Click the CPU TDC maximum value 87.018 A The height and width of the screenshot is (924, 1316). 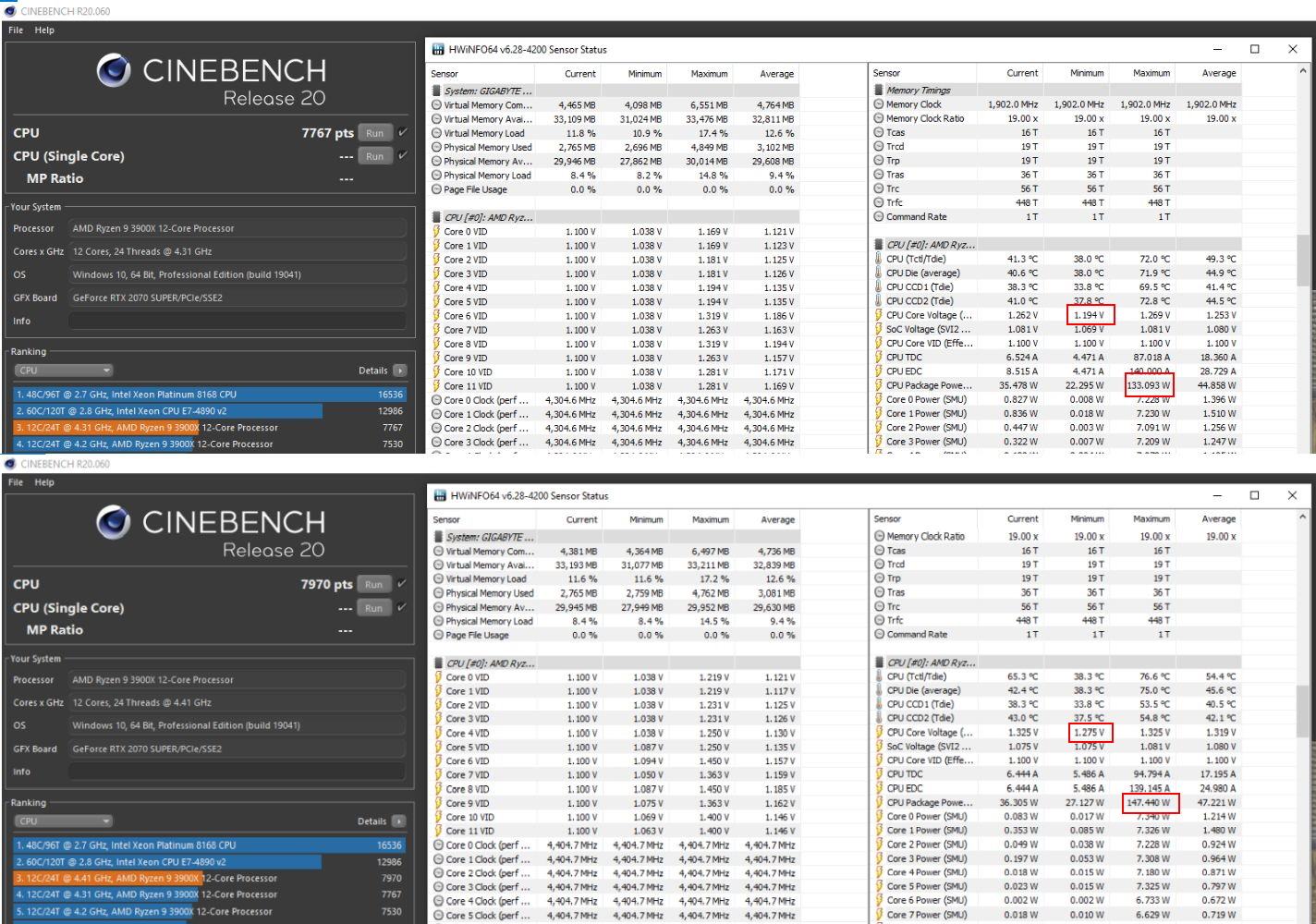click(1151, 358)
